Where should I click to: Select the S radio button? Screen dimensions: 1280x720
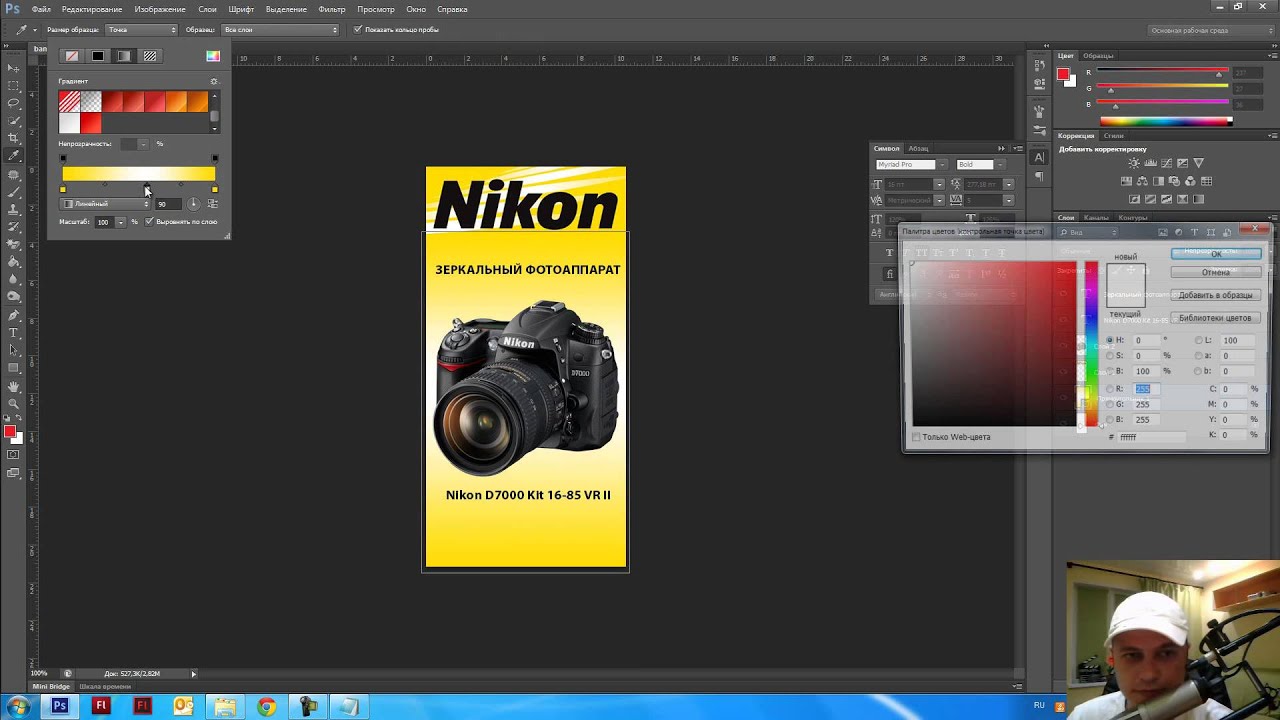[1109, 356]
